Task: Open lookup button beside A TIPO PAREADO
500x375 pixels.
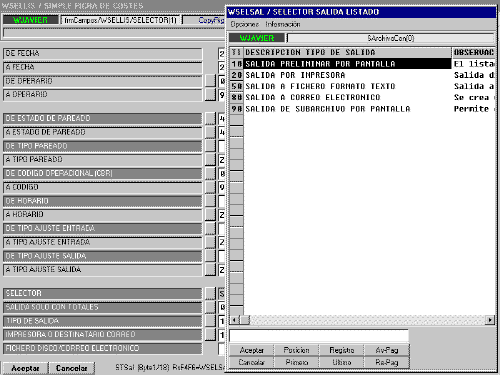Action: click(210, 160)
